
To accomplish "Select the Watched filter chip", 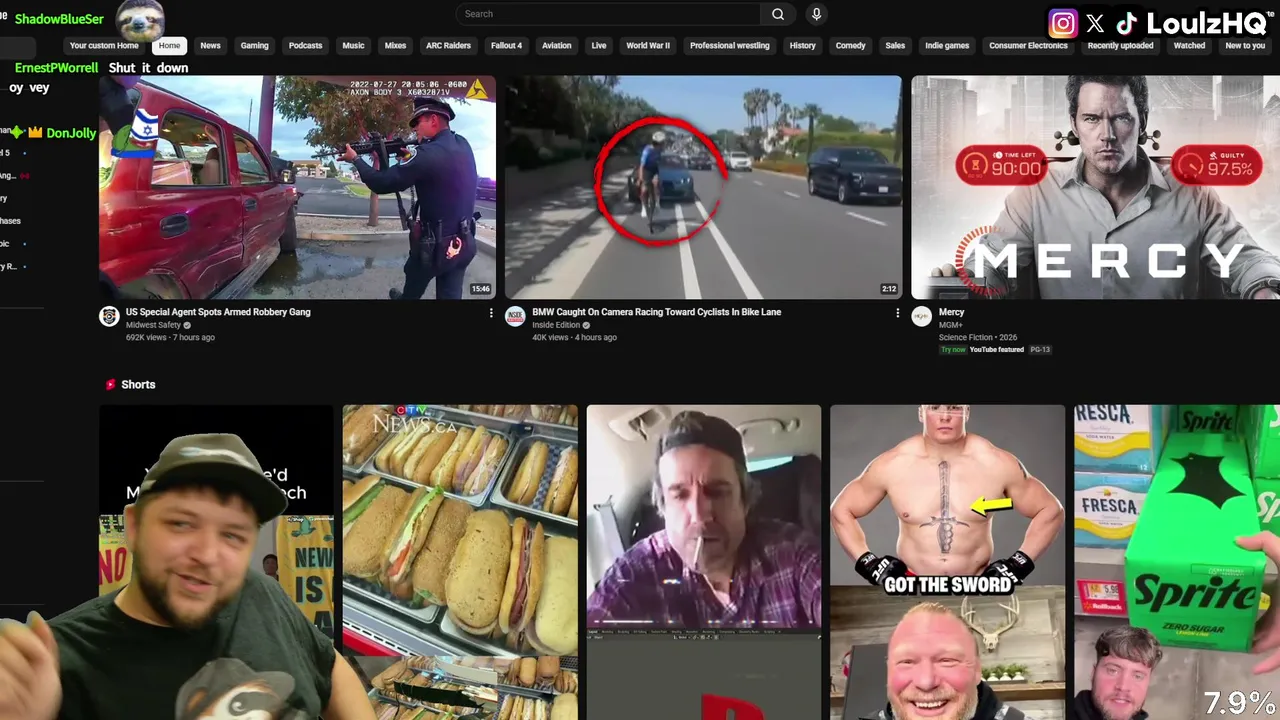I will click(1189, 46).
